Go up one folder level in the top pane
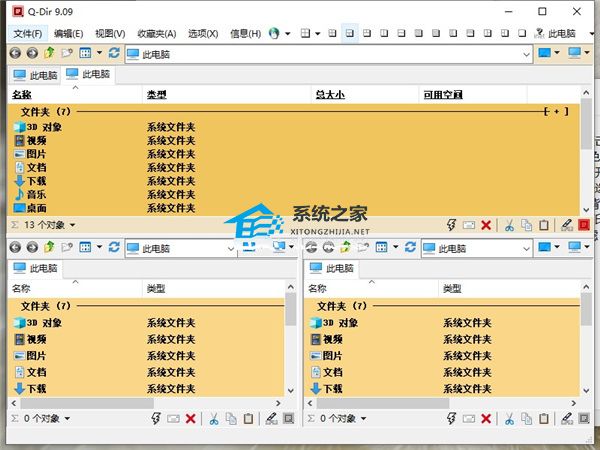This screenshot has height=450, width=600. point(49,53)
